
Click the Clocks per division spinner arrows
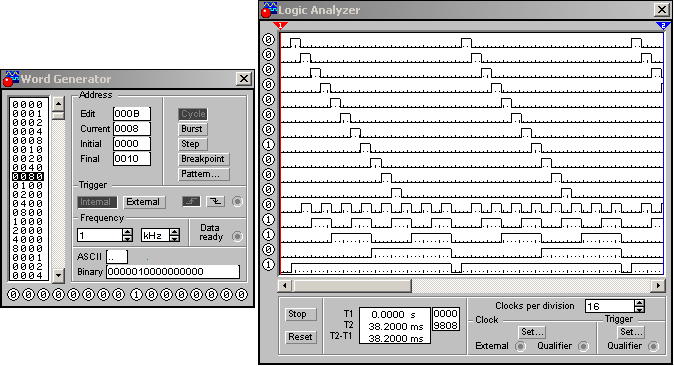pos(640,306)
